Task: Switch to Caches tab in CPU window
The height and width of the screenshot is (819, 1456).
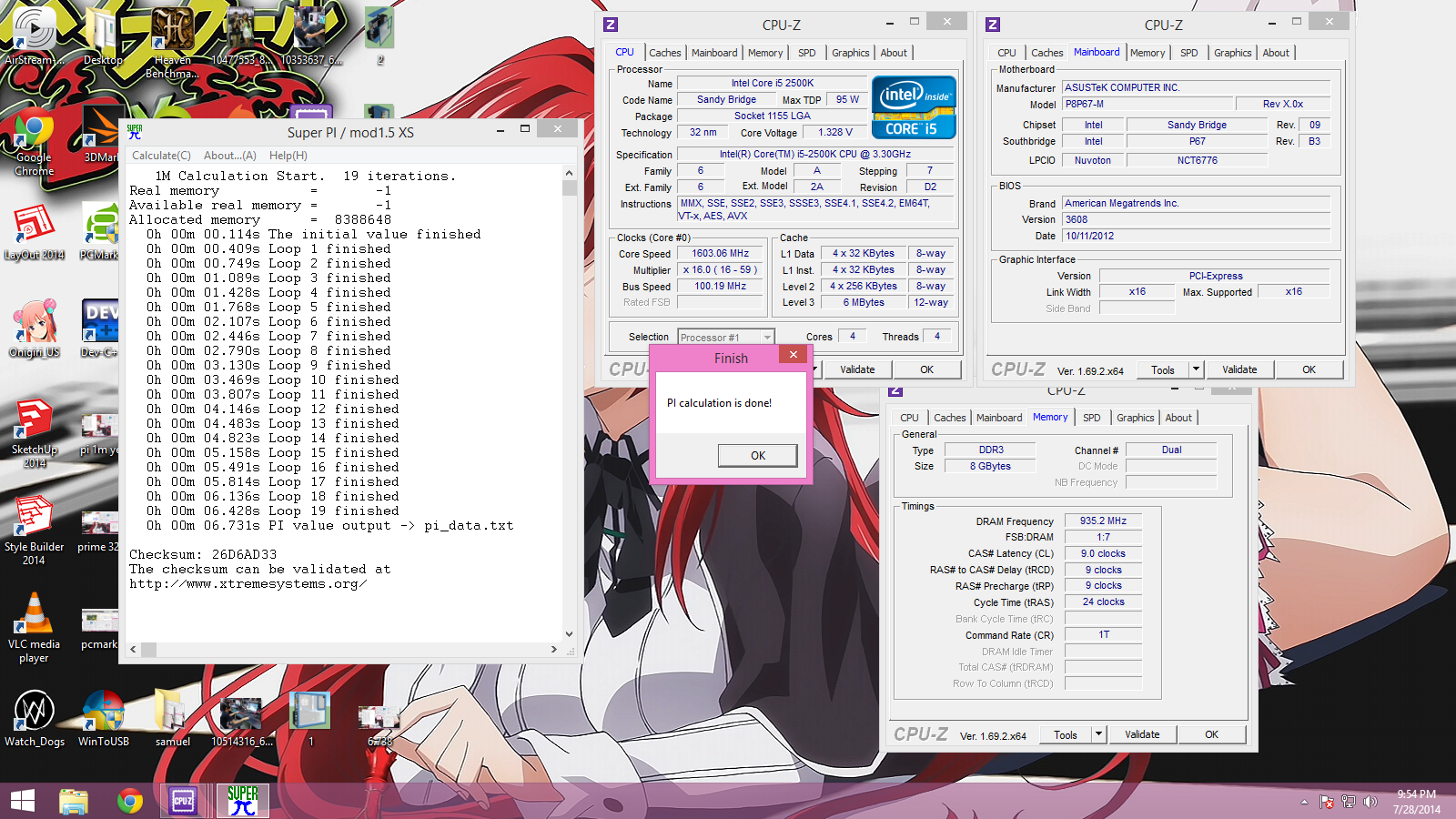Action: (x=664, y=53)
